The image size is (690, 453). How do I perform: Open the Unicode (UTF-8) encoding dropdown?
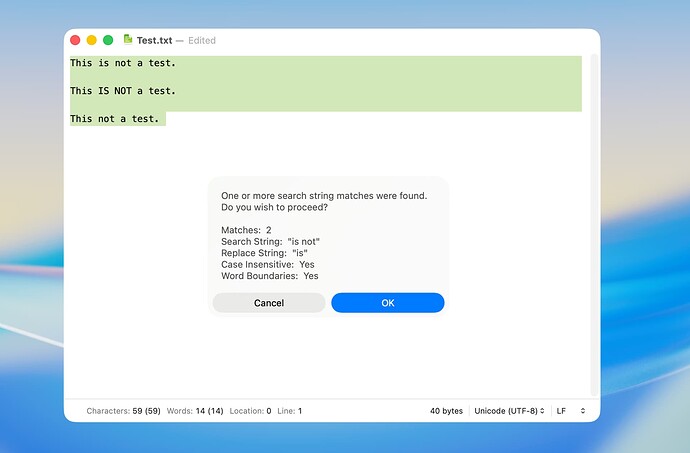(510, 411)
